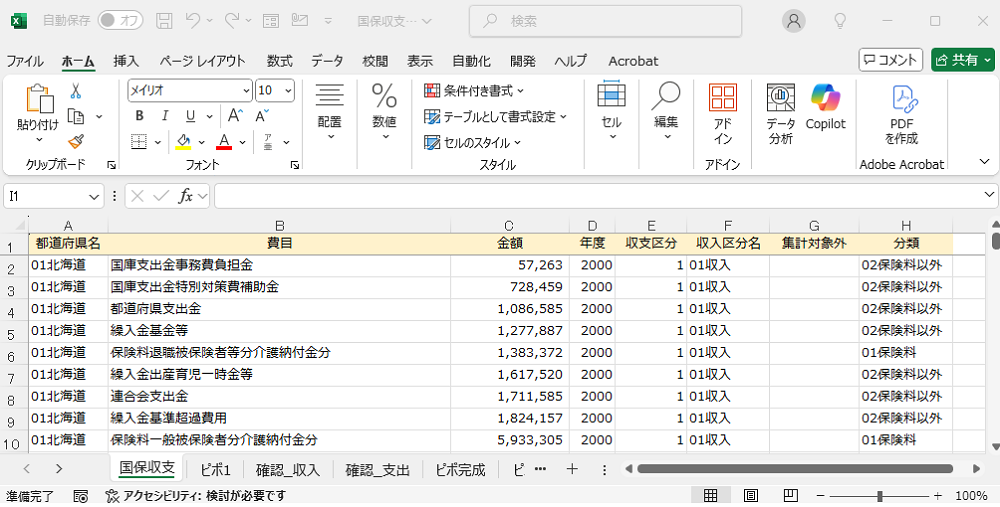Open the 配置 alignment menu
Screen dimensions: 1000x507
(330, 112)
